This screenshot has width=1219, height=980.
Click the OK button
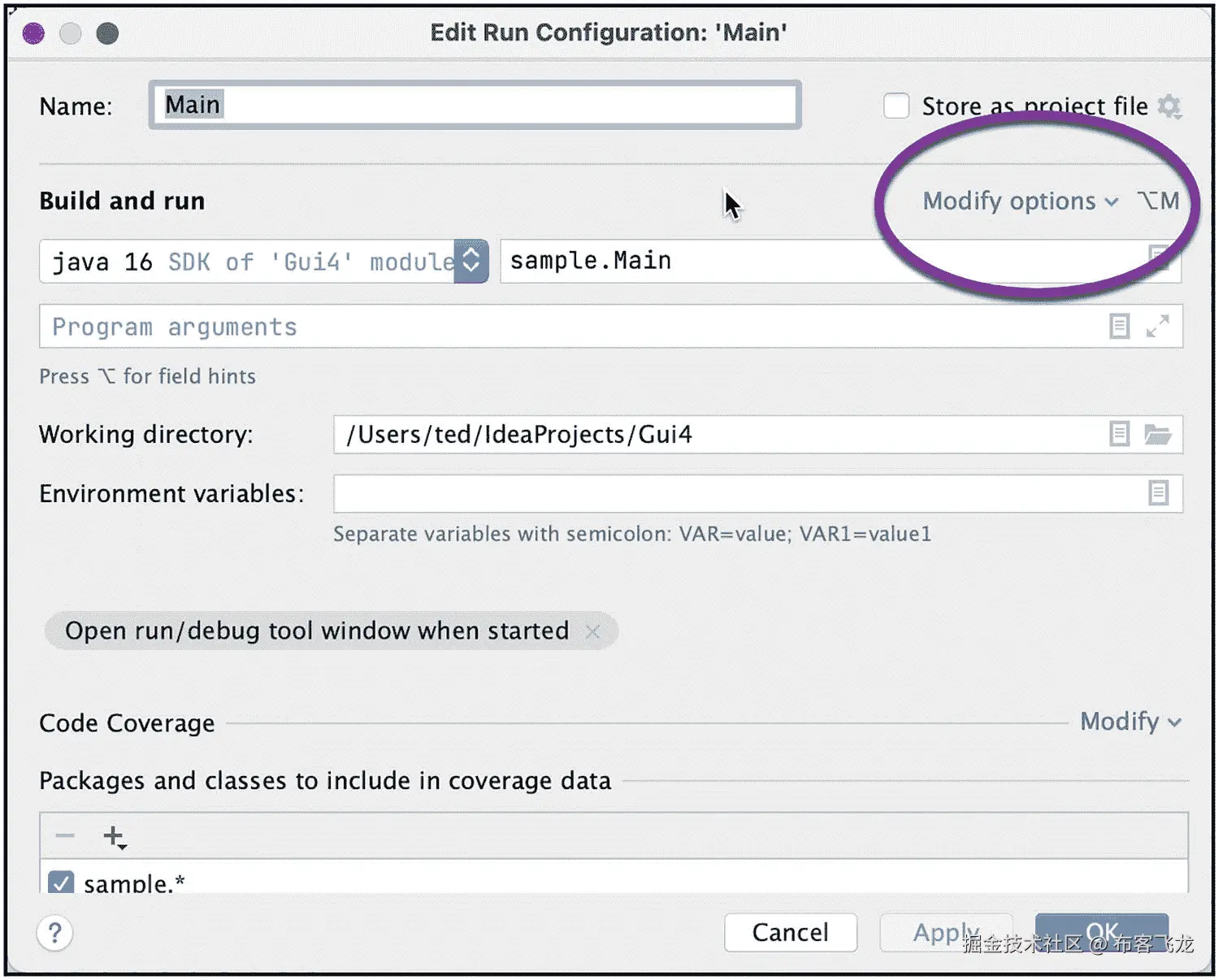coord(1102,933)
